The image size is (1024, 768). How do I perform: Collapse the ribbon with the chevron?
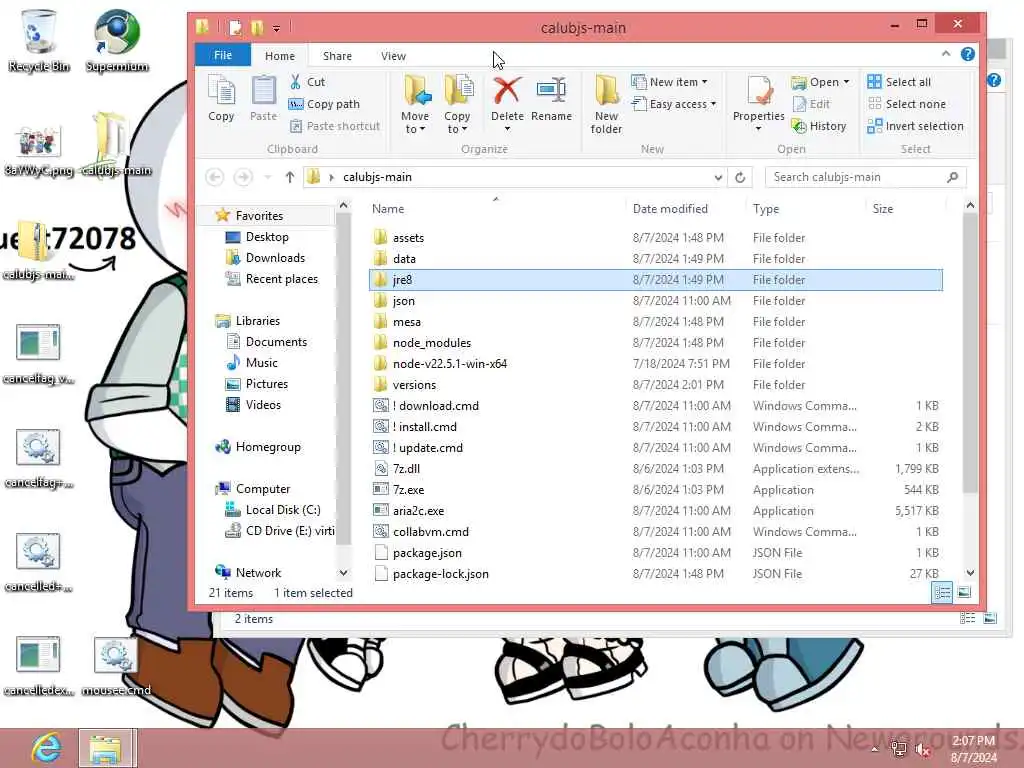click(946, 54)
